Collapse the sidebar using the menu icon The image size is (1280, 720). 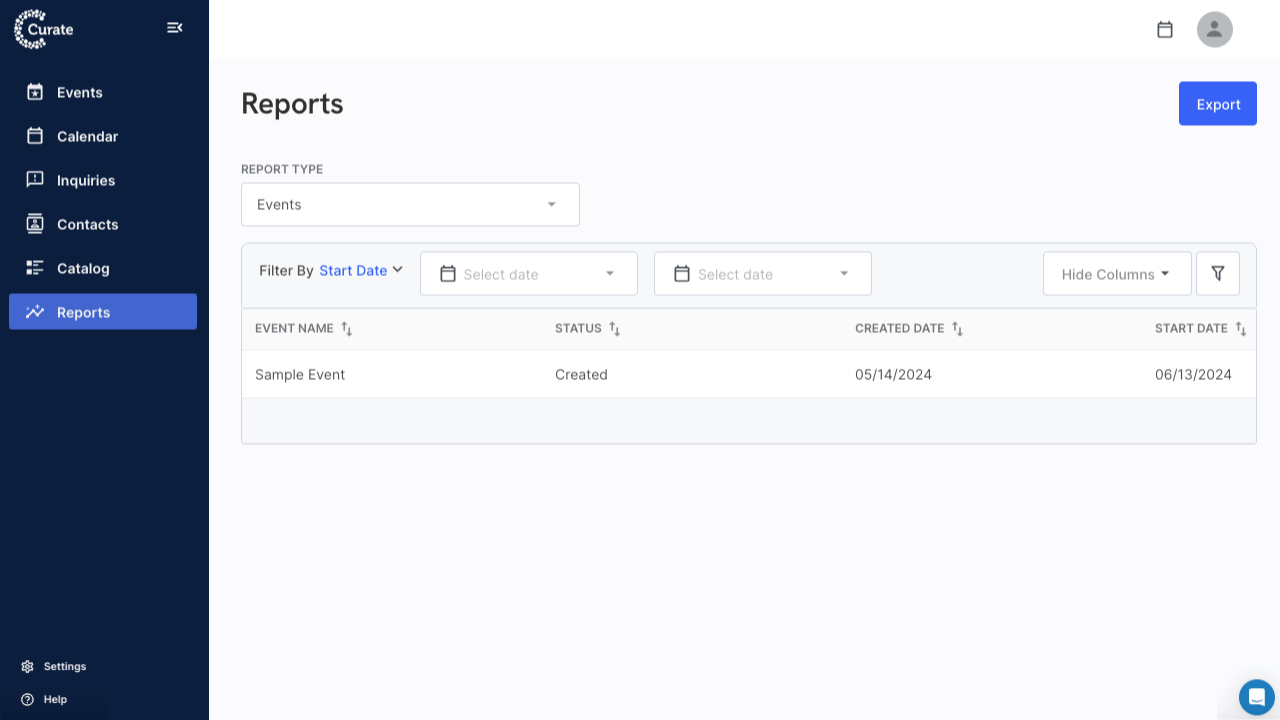pyautogui.click(x=175, y=28)
